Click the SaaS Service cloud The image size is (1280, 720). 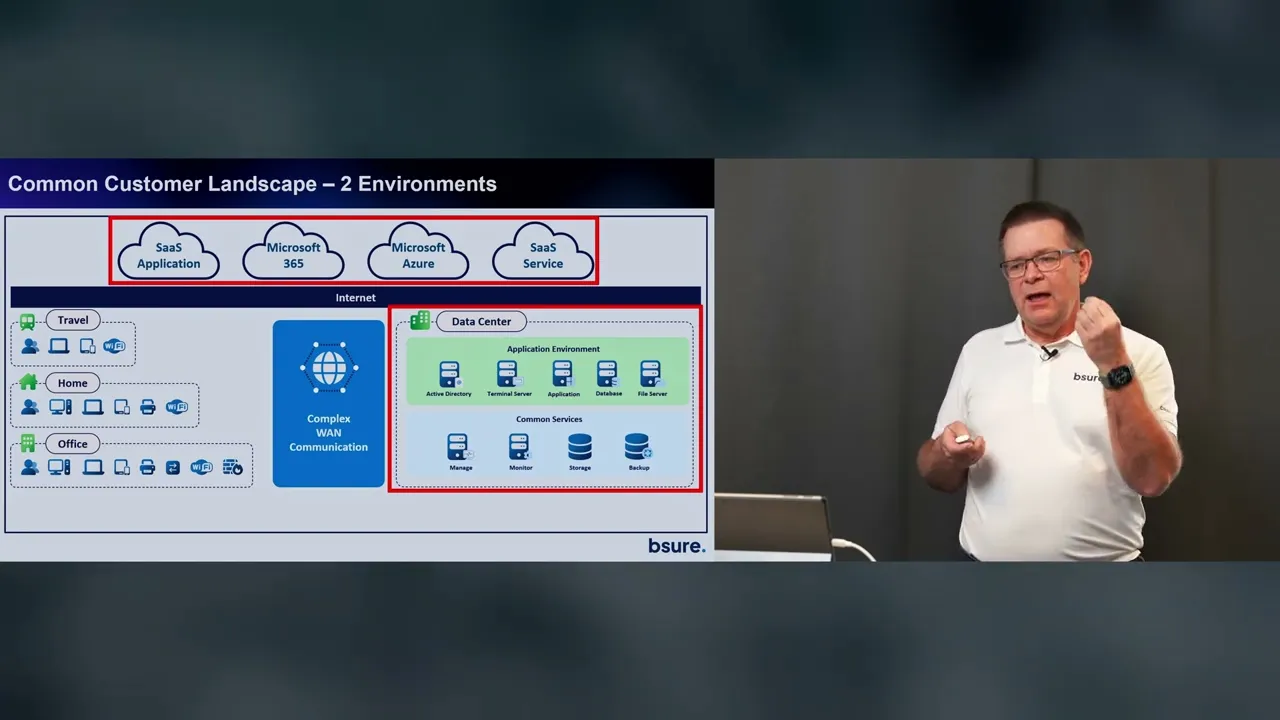[543, 252]
